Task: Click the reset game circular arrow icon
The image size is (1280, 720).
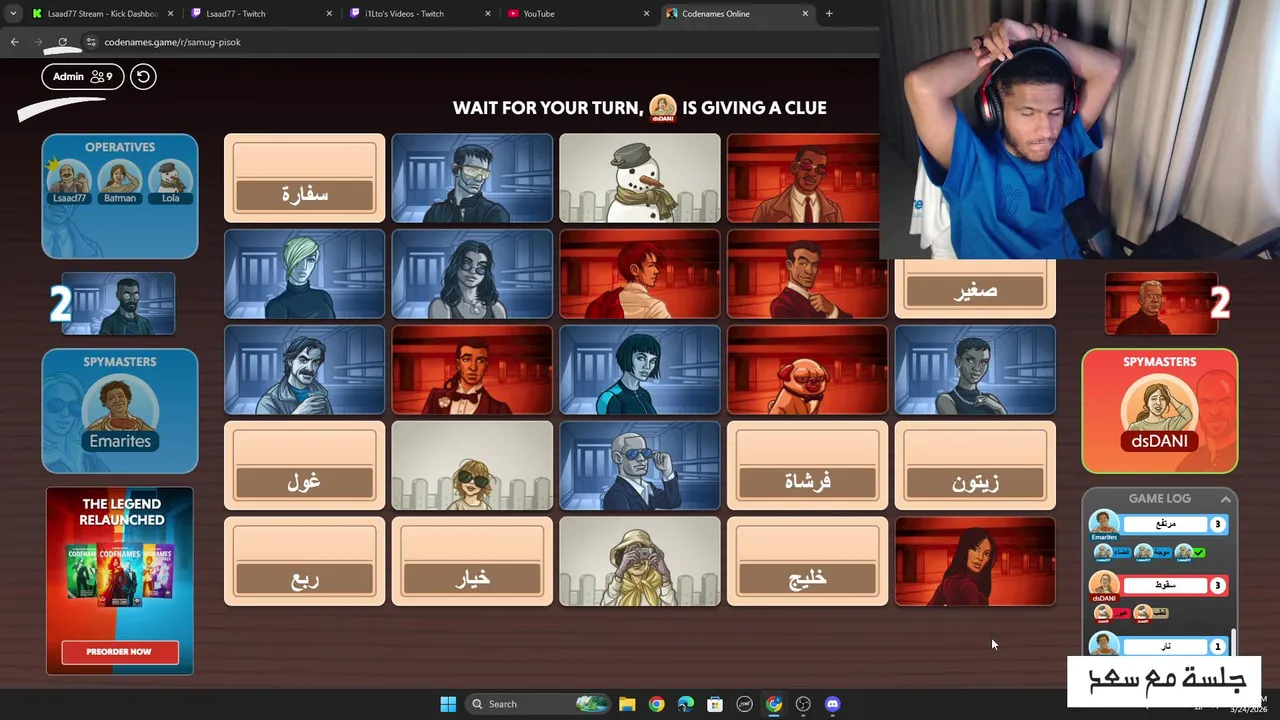Action: 143,76
